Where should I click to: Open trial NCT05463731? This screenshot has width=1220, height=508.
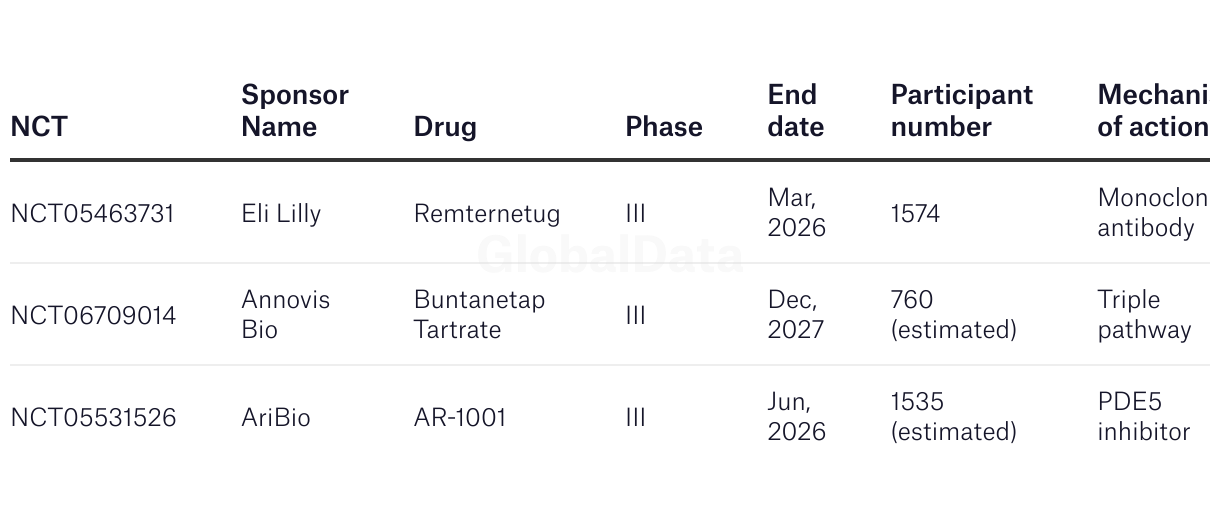pos(92,214)
